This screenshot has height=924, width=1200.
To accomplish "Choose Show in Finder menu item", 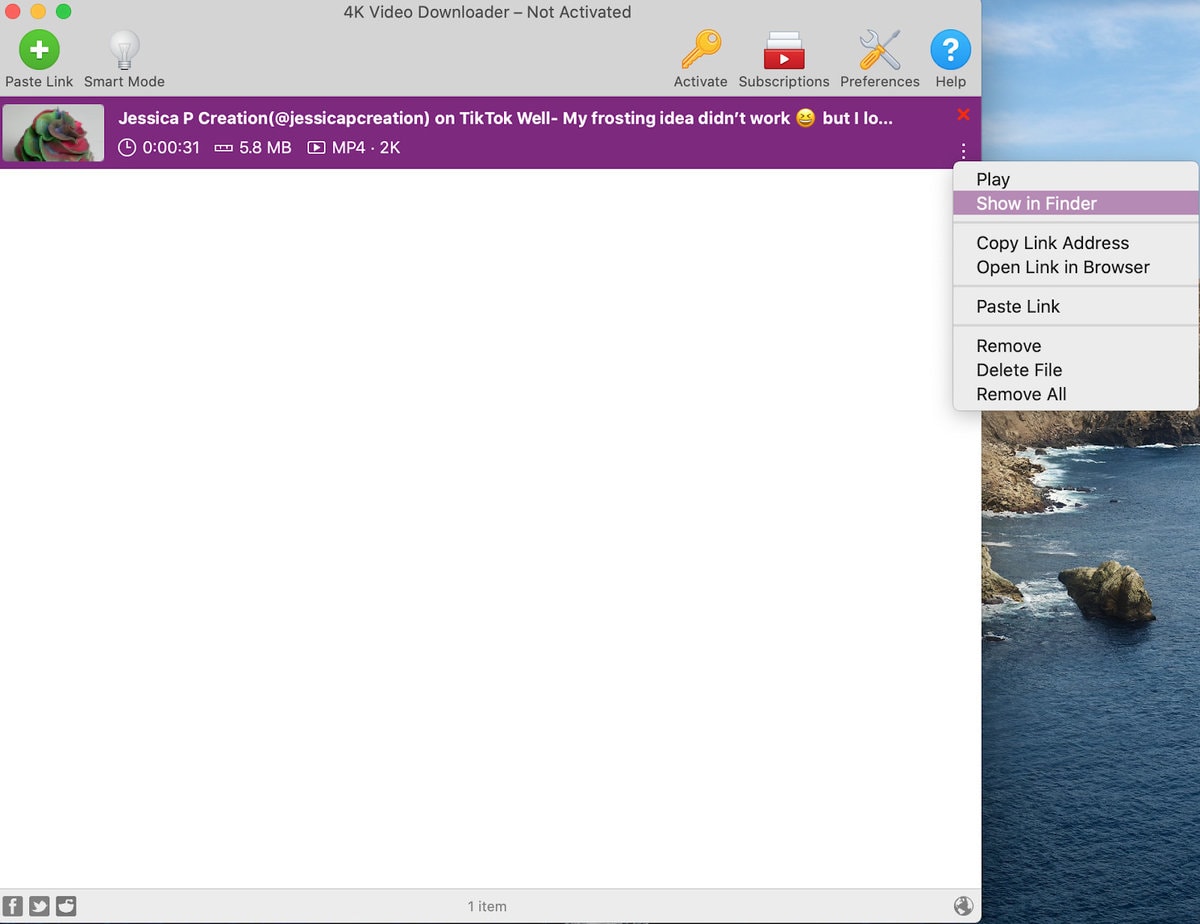I will pos(1075,203).
